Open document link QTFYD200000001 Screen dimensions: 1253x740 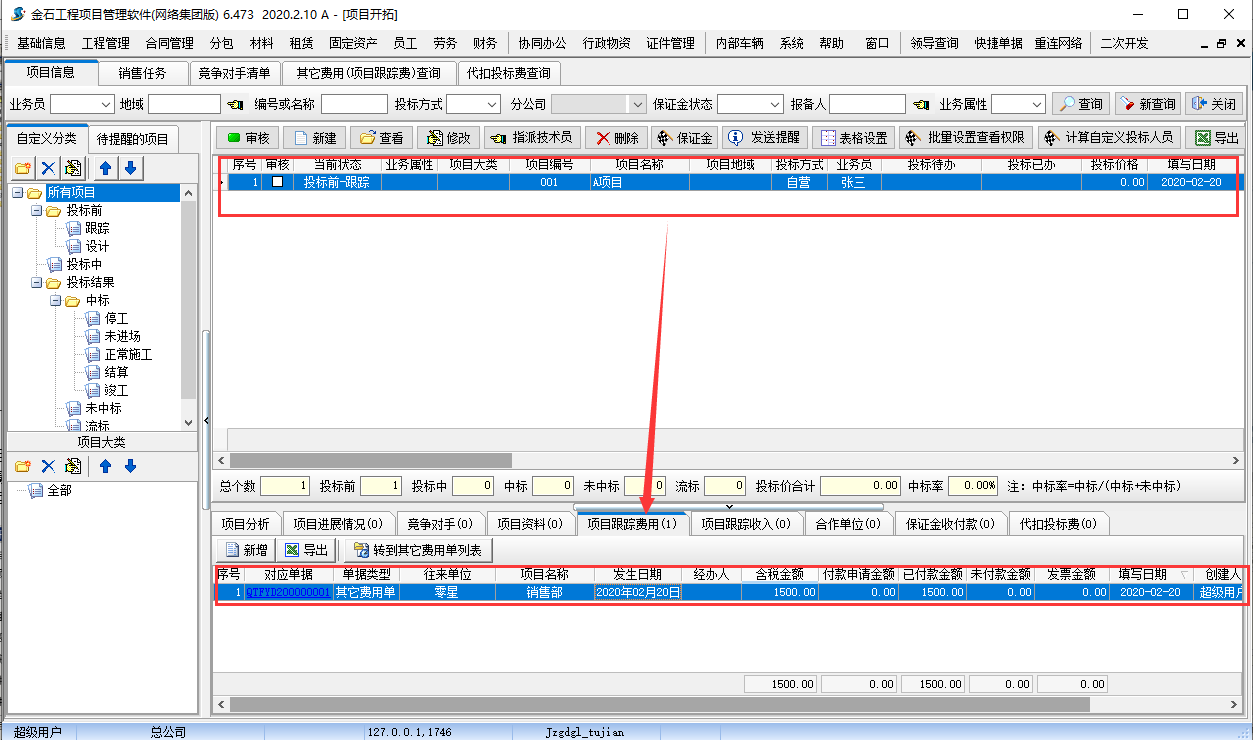click(x=288, y=592)
